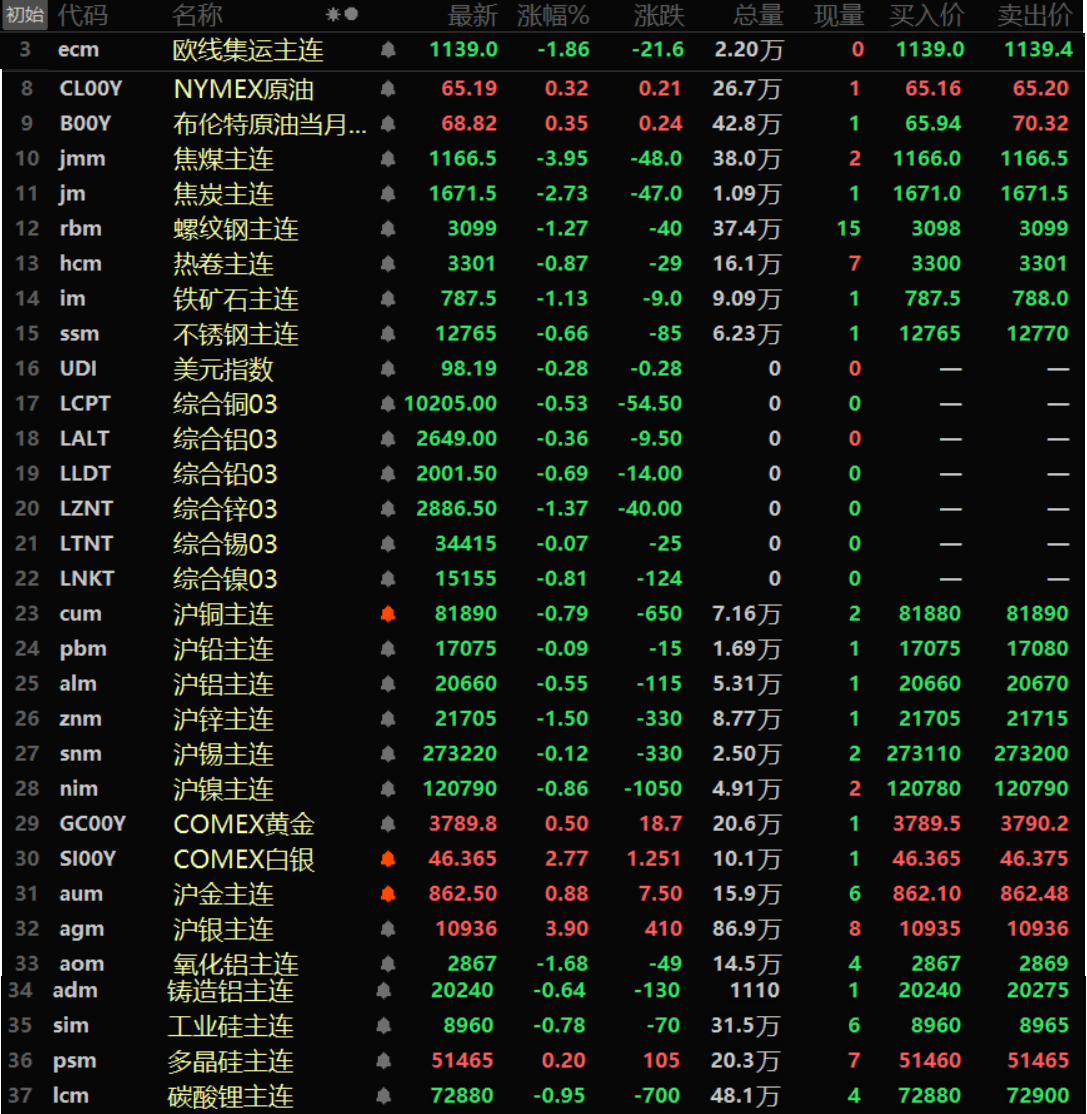The image size is (1087, 1114).
Task: Select the 初始 tab in header
Action: click(25, 15)
